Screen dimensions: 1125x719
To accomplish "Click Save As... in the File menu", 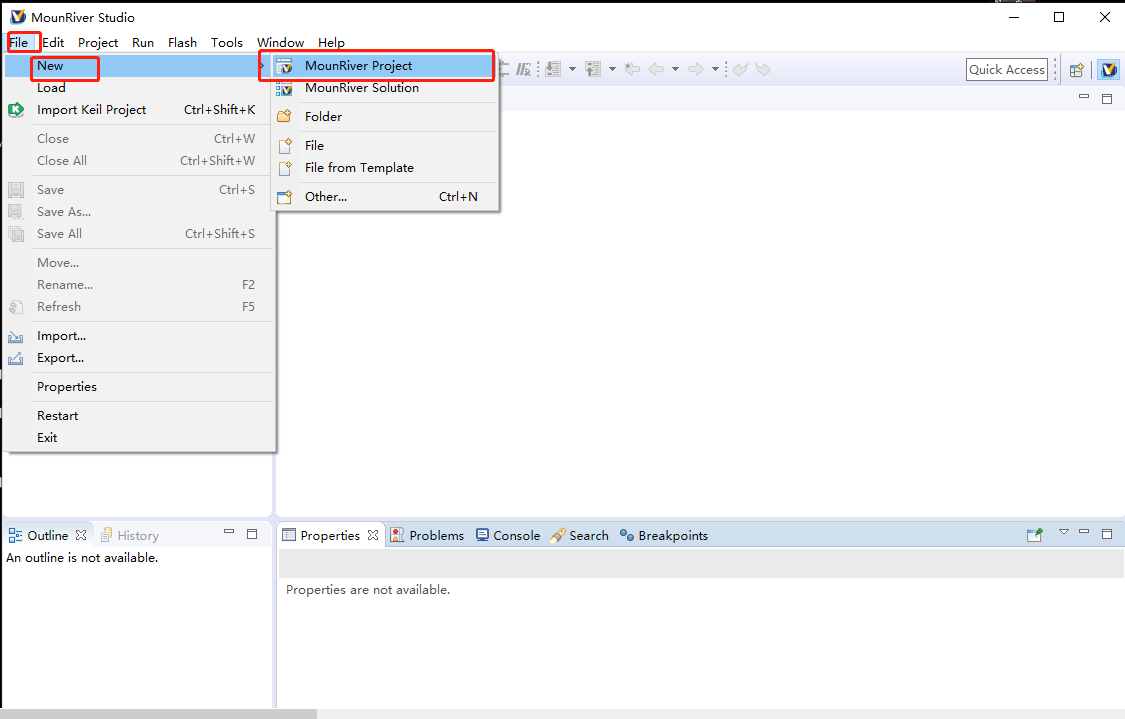I will point(139,212).
